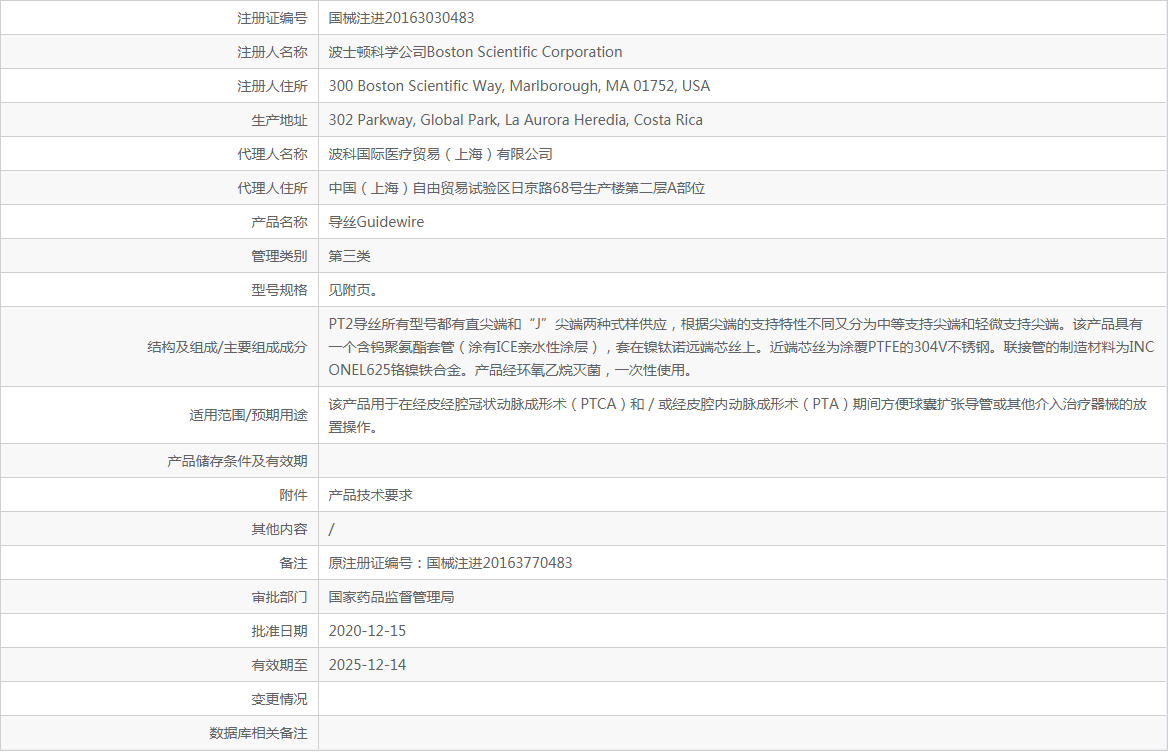
Task: Select approval date 2020-12-15
Action: pyautogui.click(x=367, y=631)
